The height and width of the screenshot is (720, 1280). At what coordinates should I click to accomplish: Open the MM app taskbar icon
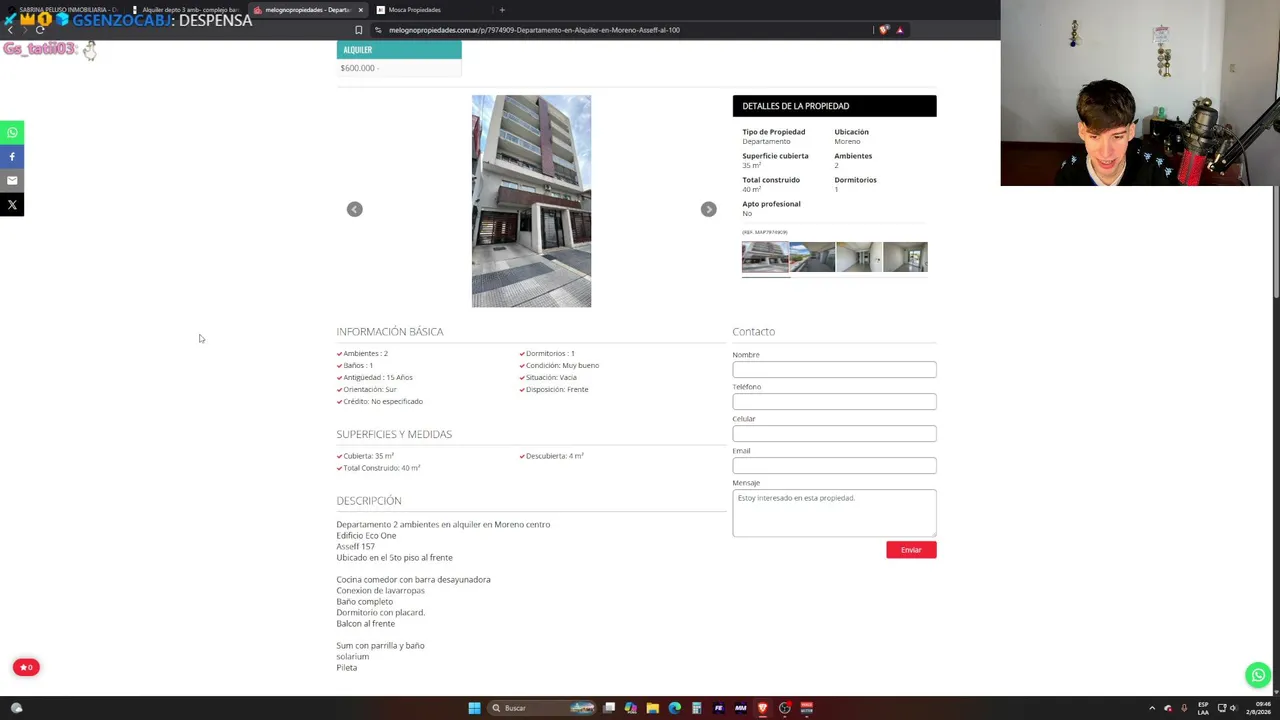point(740,708)
